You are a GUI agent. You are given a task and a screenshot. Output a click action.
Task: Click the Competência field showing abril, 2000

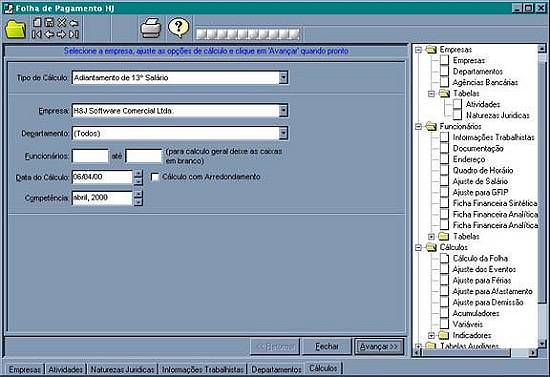coord(102,198)
